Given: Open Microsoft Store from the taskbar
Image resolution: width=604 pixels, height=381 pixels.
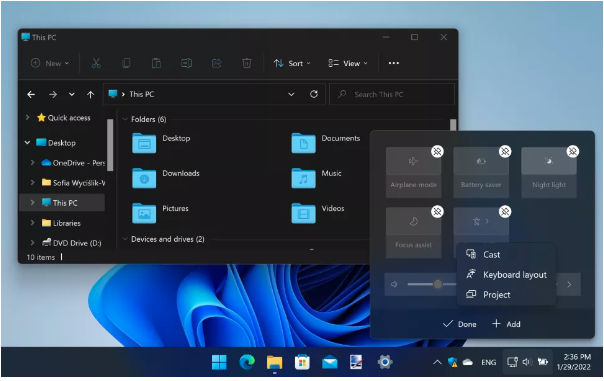Looking at the screenshot, I should tap(302, 362).
